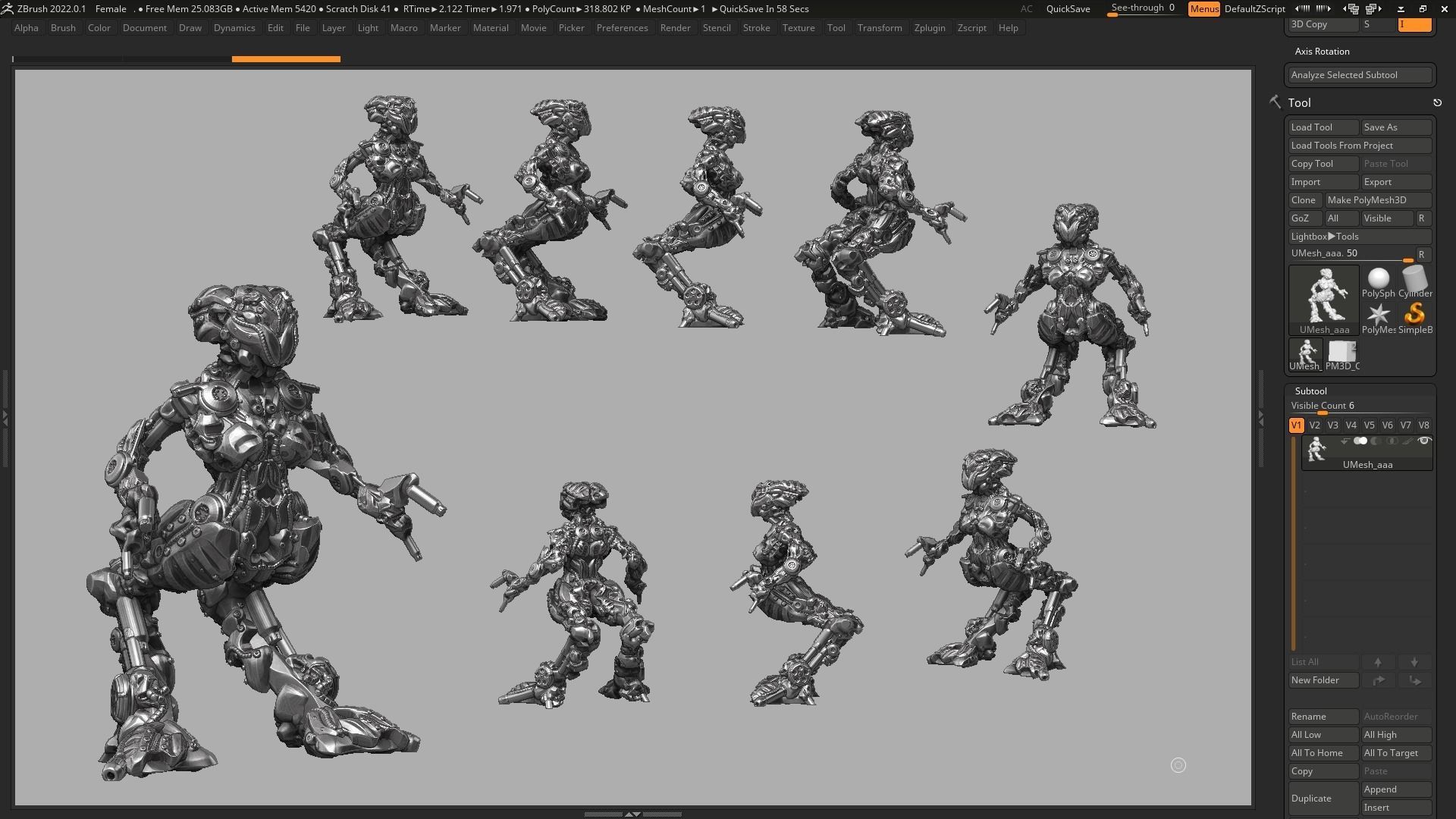The height and width of the screenshot is (819, 1456).
Task: Open the Zplugin menu
Action: click(929, 28)
